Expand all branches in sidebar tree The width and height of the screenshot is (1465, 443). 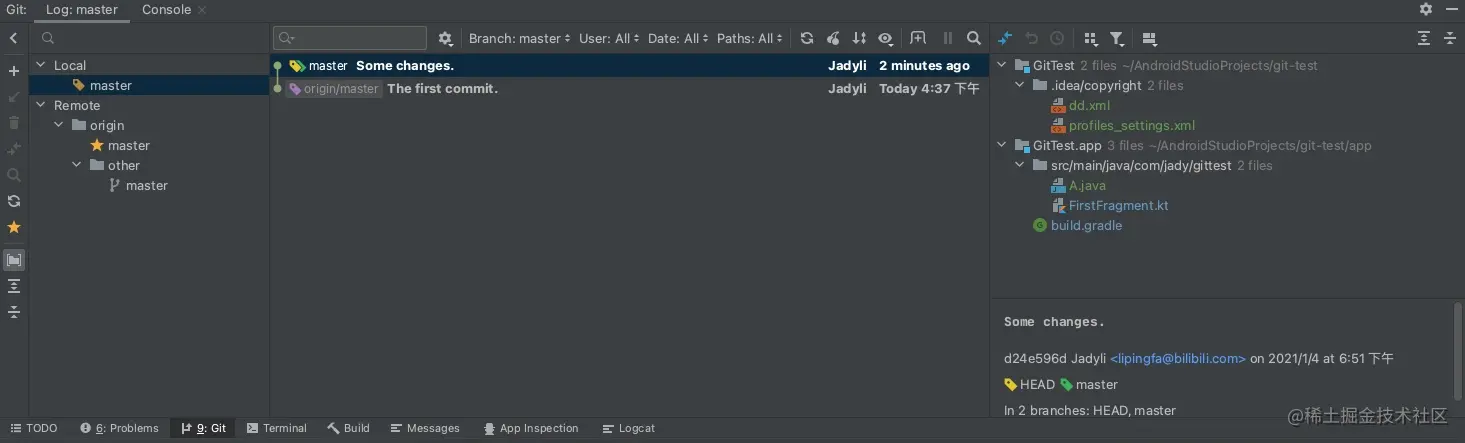click(14, 286)
